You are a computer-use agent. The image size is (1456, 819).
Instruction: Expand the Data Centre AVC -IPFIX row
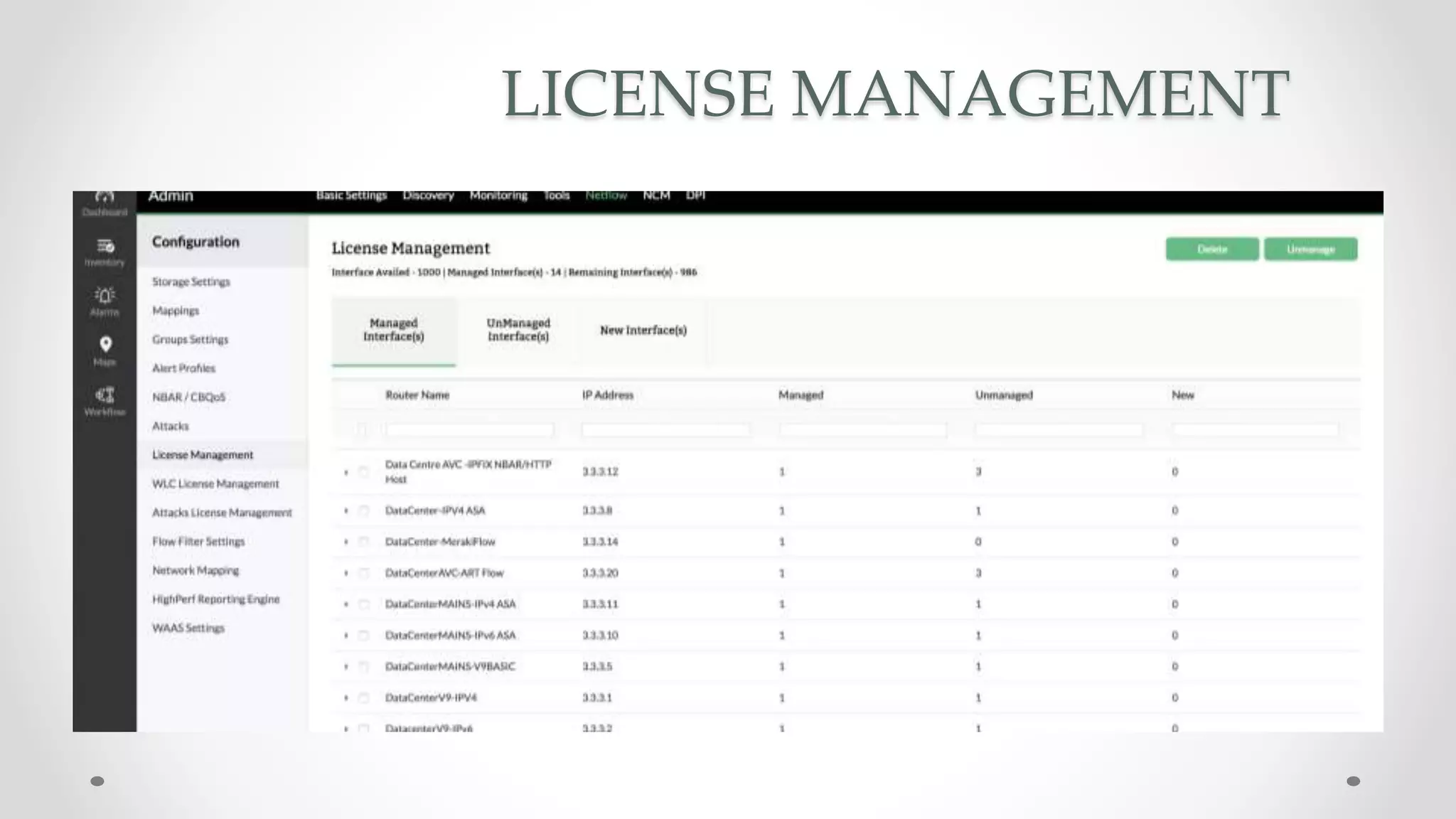(x=346, y=472)
